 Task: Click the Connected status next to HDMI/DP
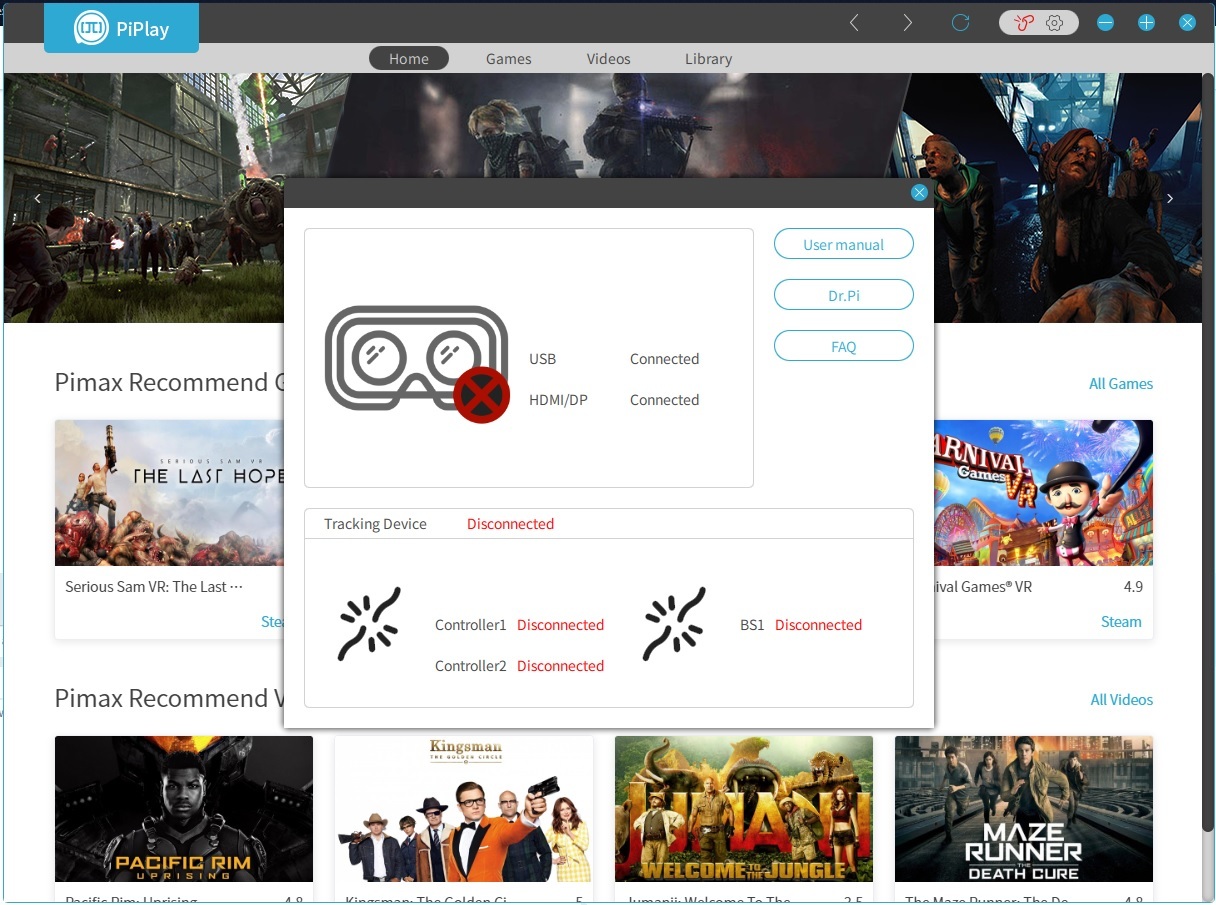[x=664, y=400]
